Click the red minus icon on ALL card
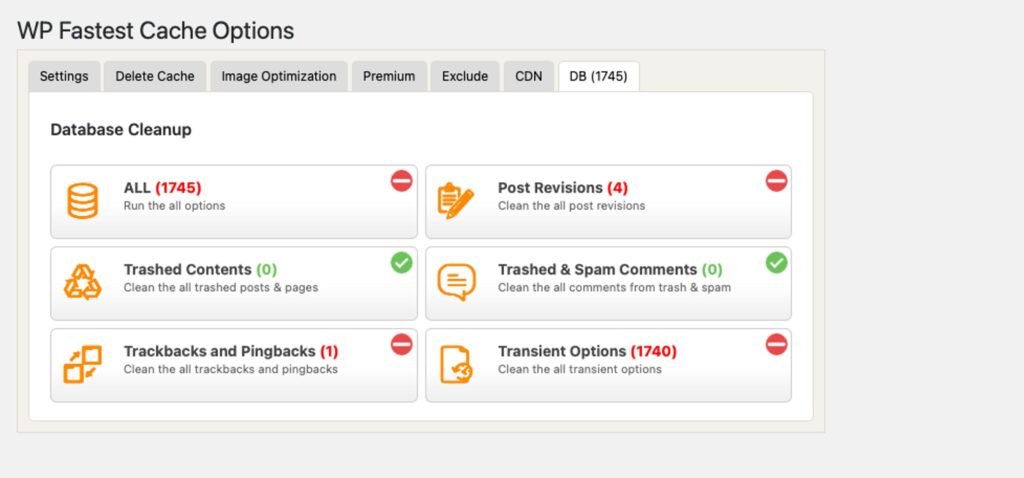The height and width of the screenshot is (478, 1024). [x=401, y=181]
